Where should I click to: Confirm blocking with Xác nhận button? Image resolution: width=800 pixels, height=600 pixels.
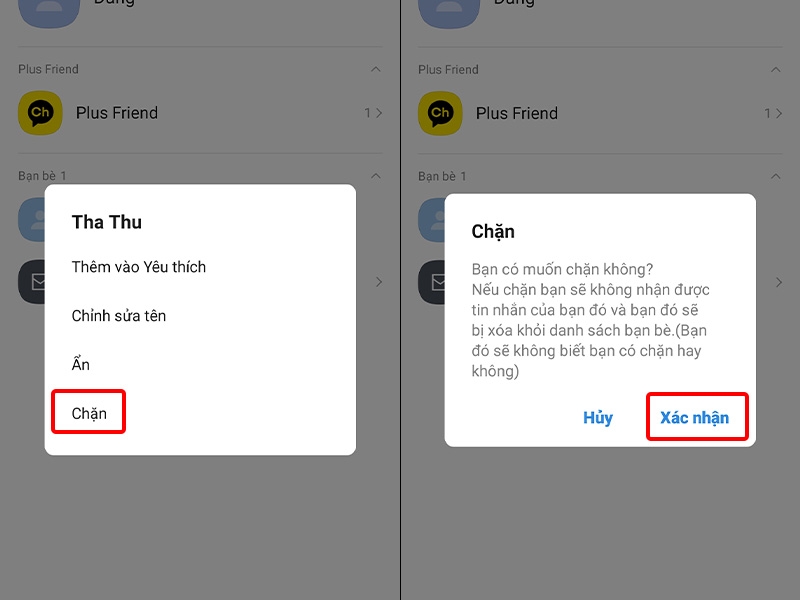tap(696, 417)
